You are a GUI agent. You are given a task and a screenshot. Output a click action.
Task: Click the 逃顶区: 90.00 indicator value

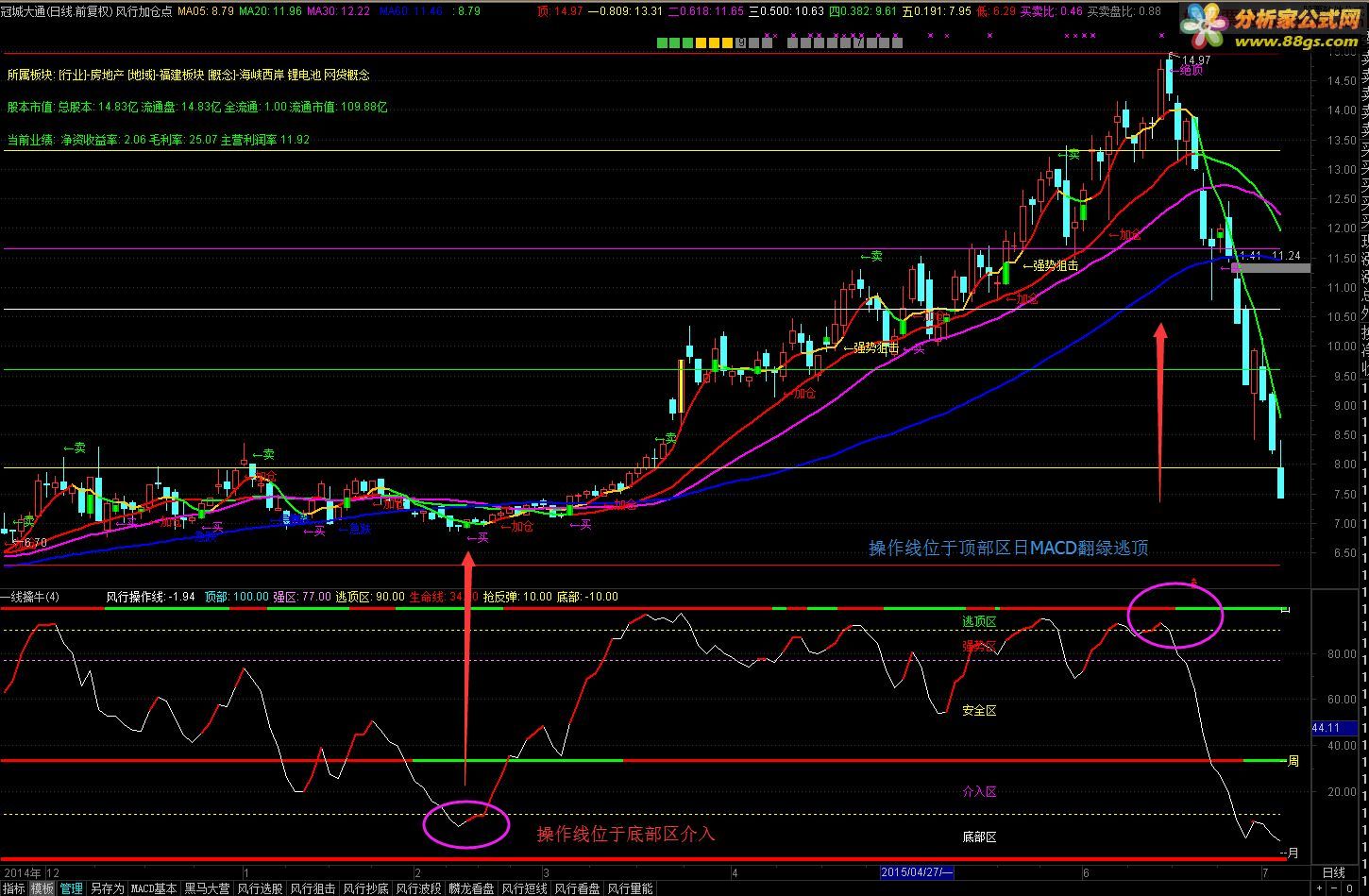[x=370, y=597]
